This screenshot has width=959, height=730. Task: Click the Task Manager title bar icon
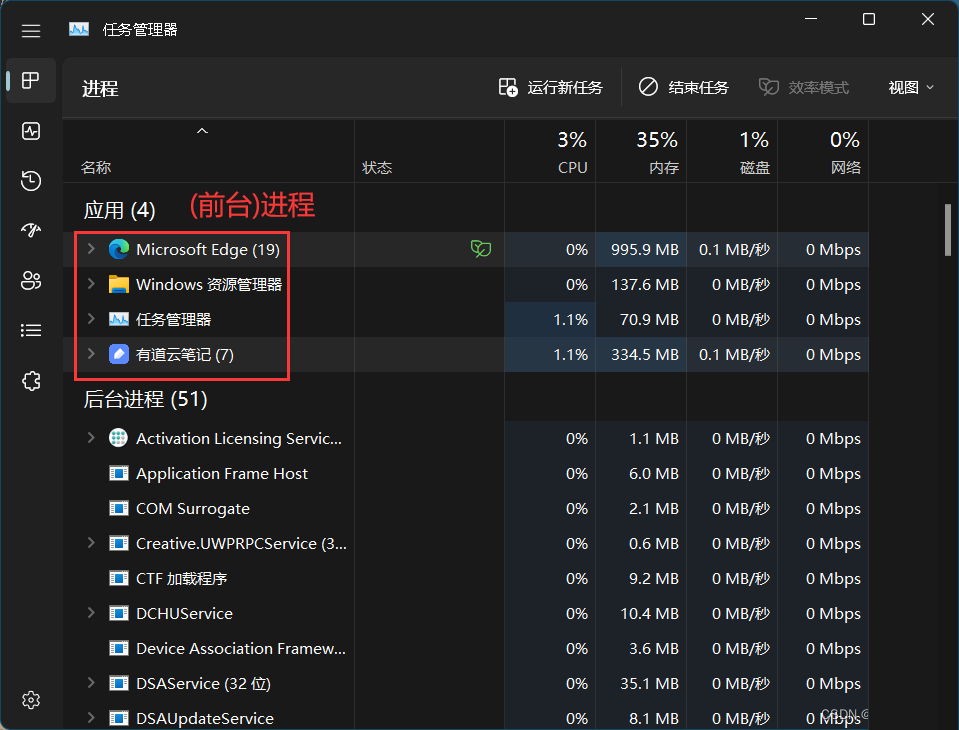pyautogui.click(x=79, y=29)
